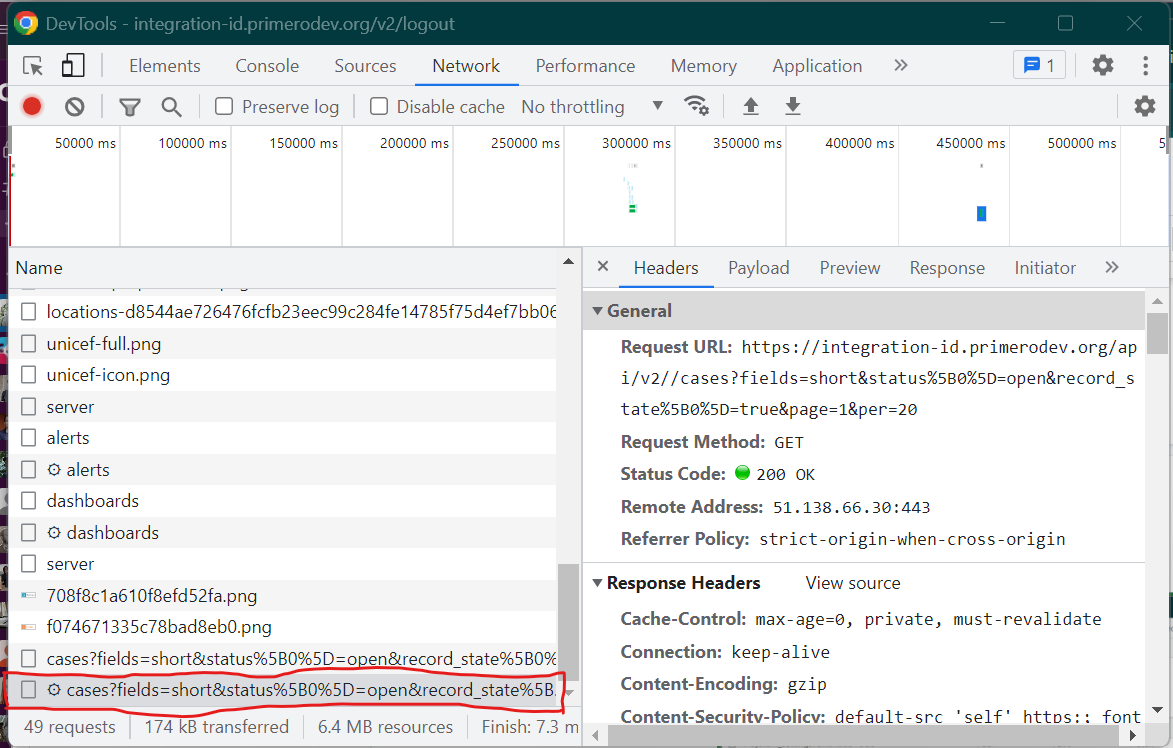Collapse the Response Headers section
The width and height of the screenshot is (1173, 748).
click(598, 583)
